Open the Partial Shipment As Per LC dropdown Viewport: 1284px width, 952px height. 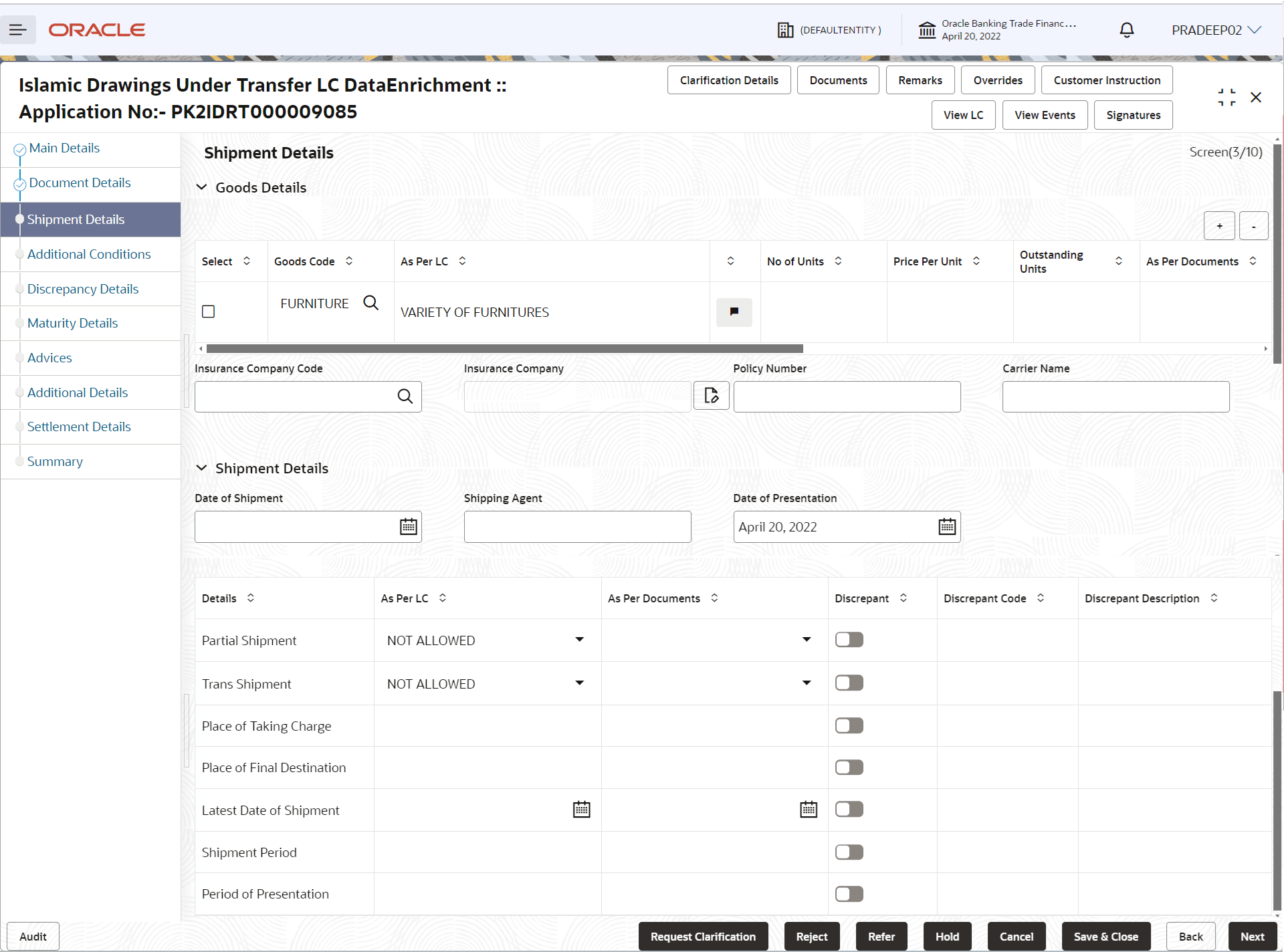[578, 640]
